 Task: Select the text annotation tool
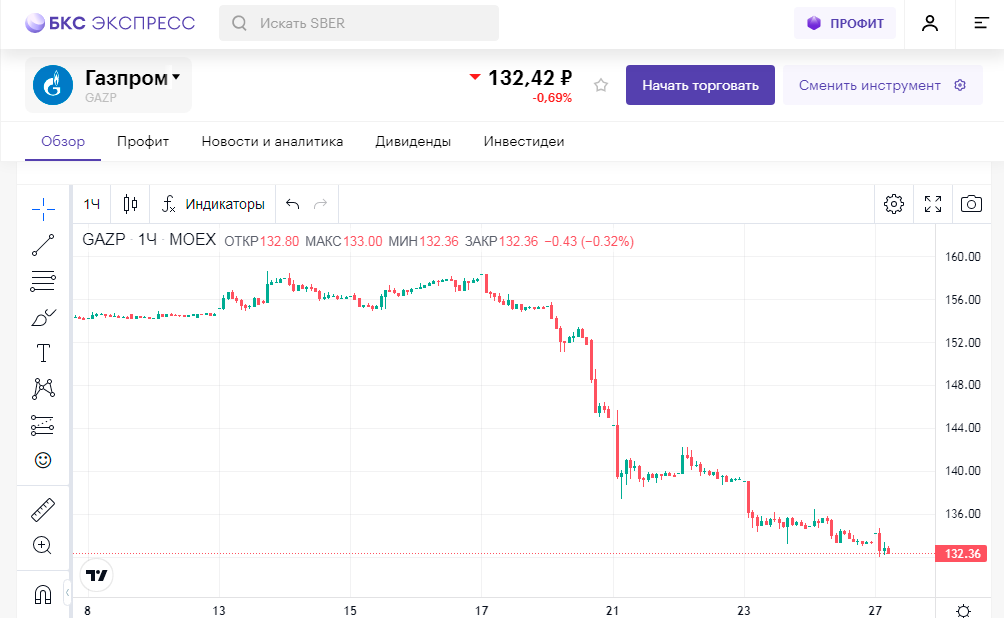(43, 353)
